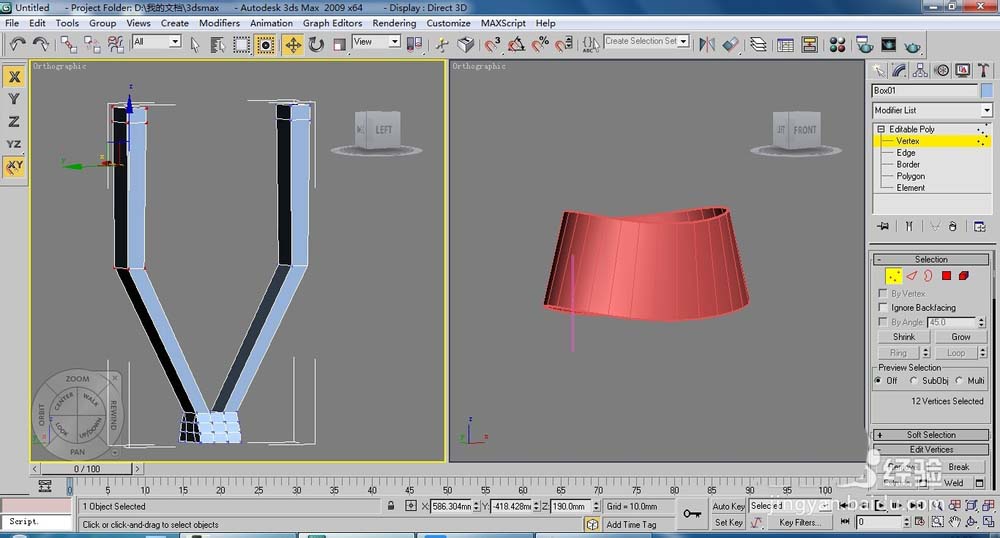This screenshot has width=1000, height=538.
Task: Click the Grow selection button
Action: click(960, 337)
